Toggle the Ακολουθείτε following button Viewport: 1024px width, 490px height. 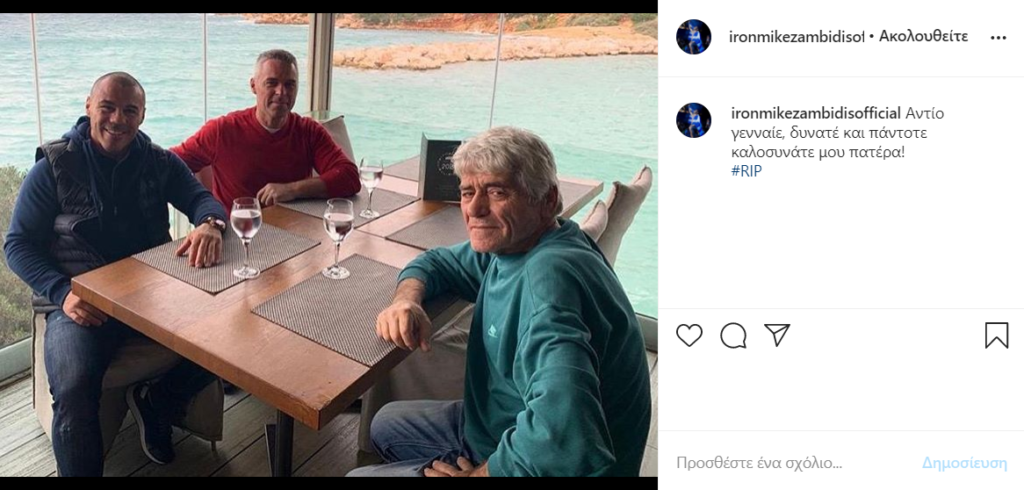924,37
